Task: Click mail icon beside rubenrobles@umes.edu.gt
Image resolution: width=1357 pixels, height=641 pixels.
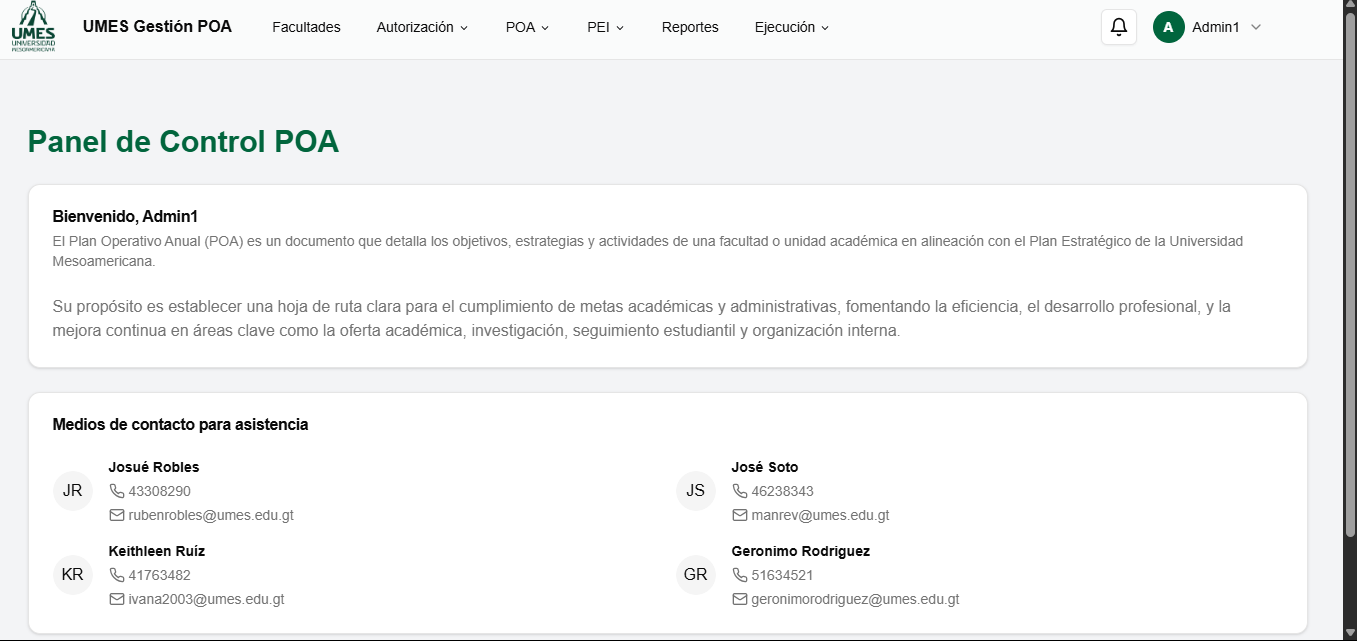Action: (117, 516)
